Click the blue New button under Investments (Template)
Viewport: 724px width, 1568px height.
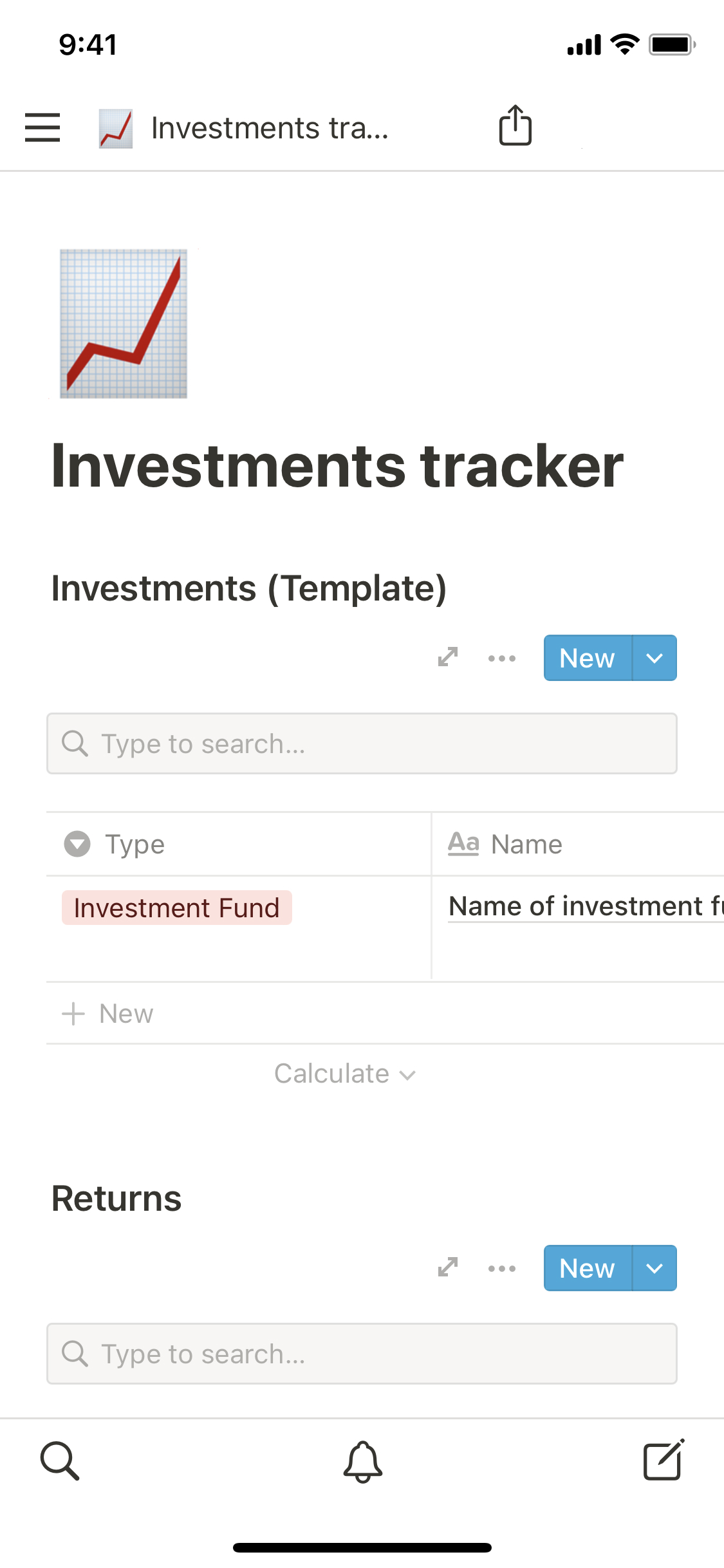[588, 658]
